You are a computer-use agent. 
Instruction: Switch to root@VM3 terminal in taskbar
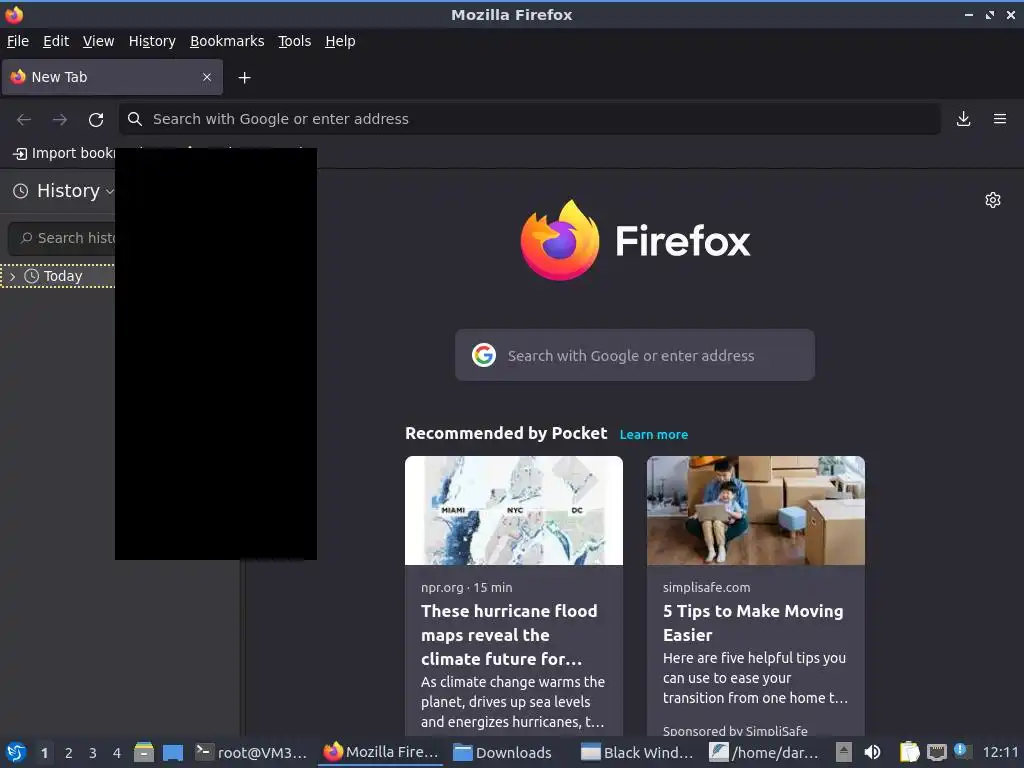[x=251, y=752]
